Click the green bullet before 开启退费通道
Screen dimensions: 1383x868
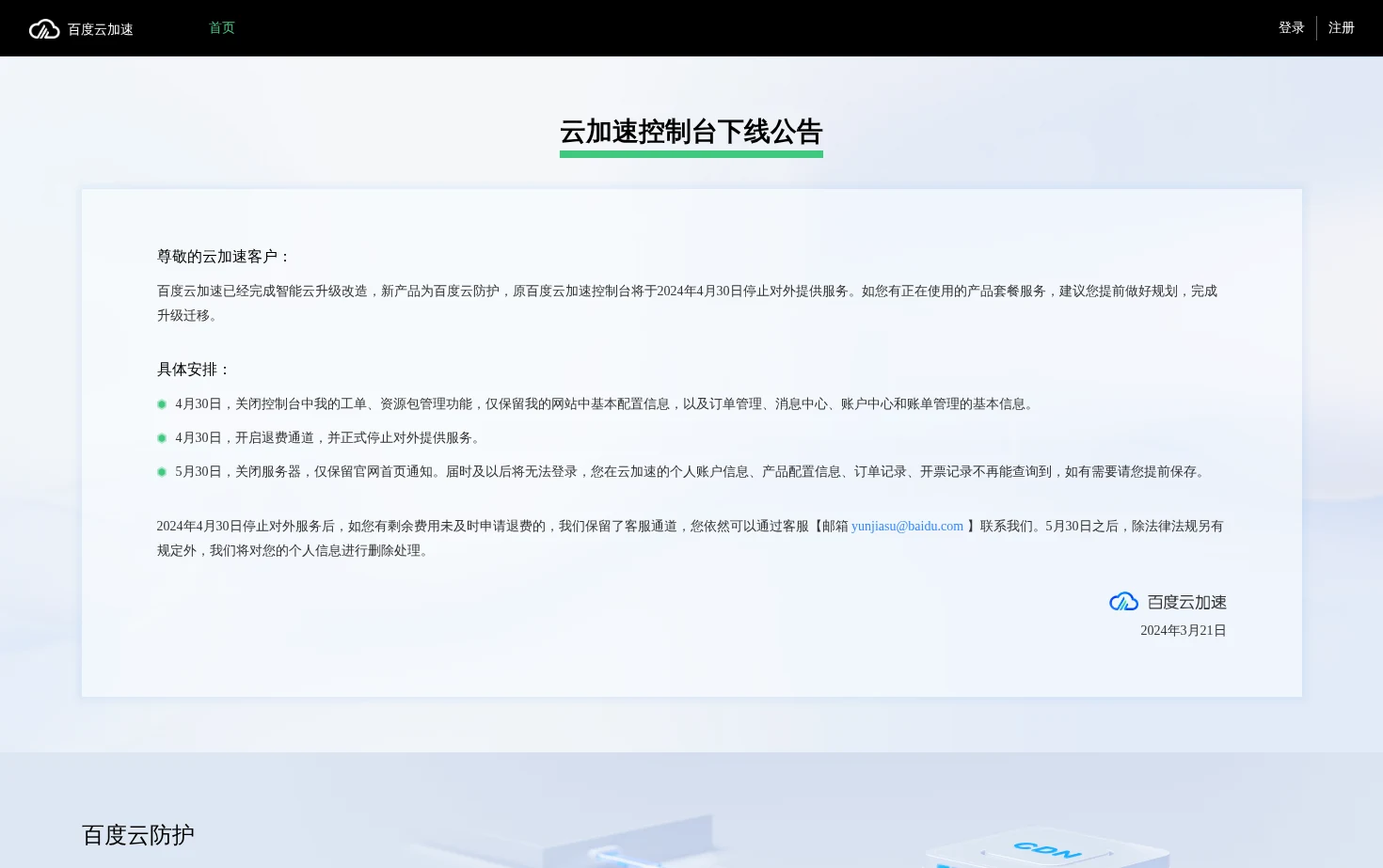click(x=162, y=438)
